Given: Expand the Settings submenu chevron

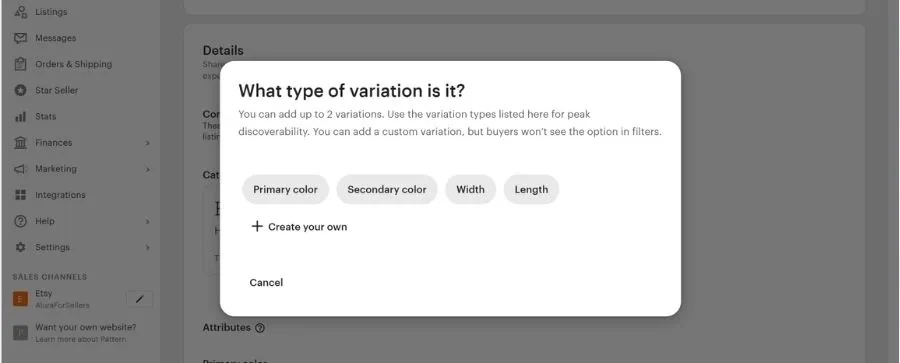Looking at the screenshot, I should point(148,248).
